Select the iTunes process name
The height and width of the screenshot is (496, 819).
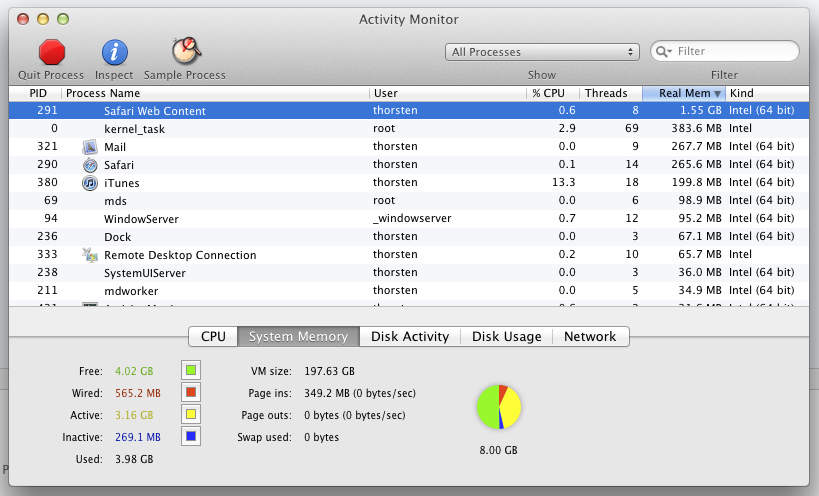click(x=122, y=183)
